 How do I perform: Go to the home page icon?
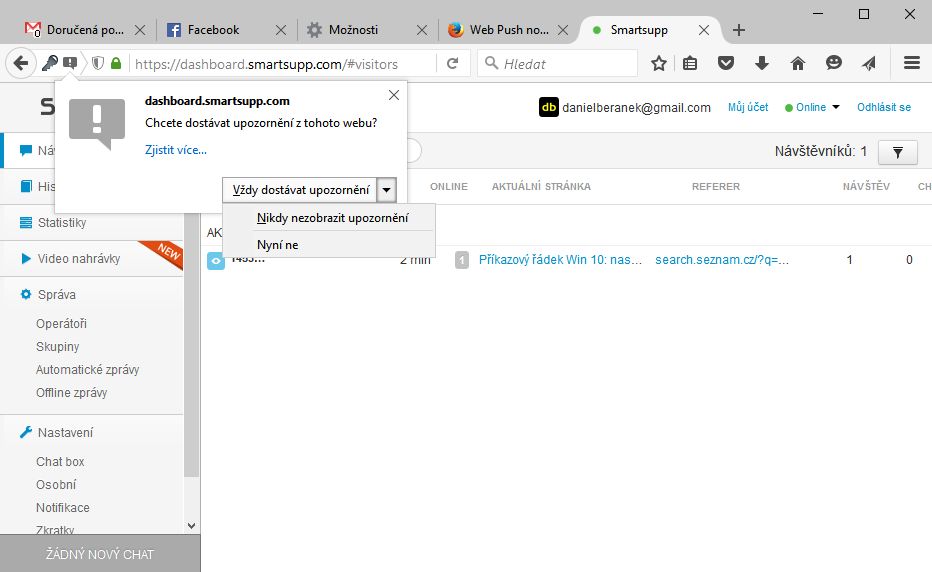tap(798, 63)
